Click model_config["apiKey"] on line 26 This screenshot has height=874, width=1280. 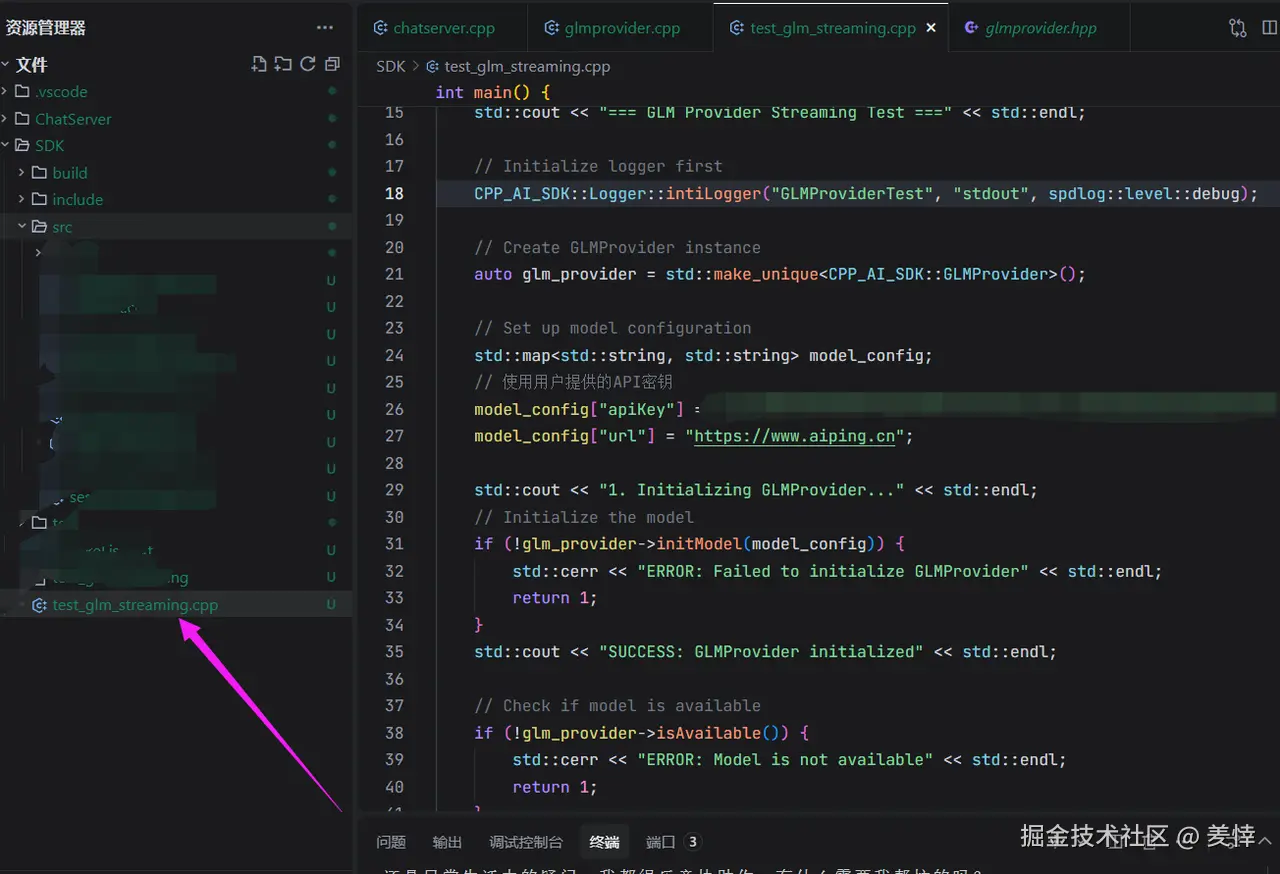579,409
